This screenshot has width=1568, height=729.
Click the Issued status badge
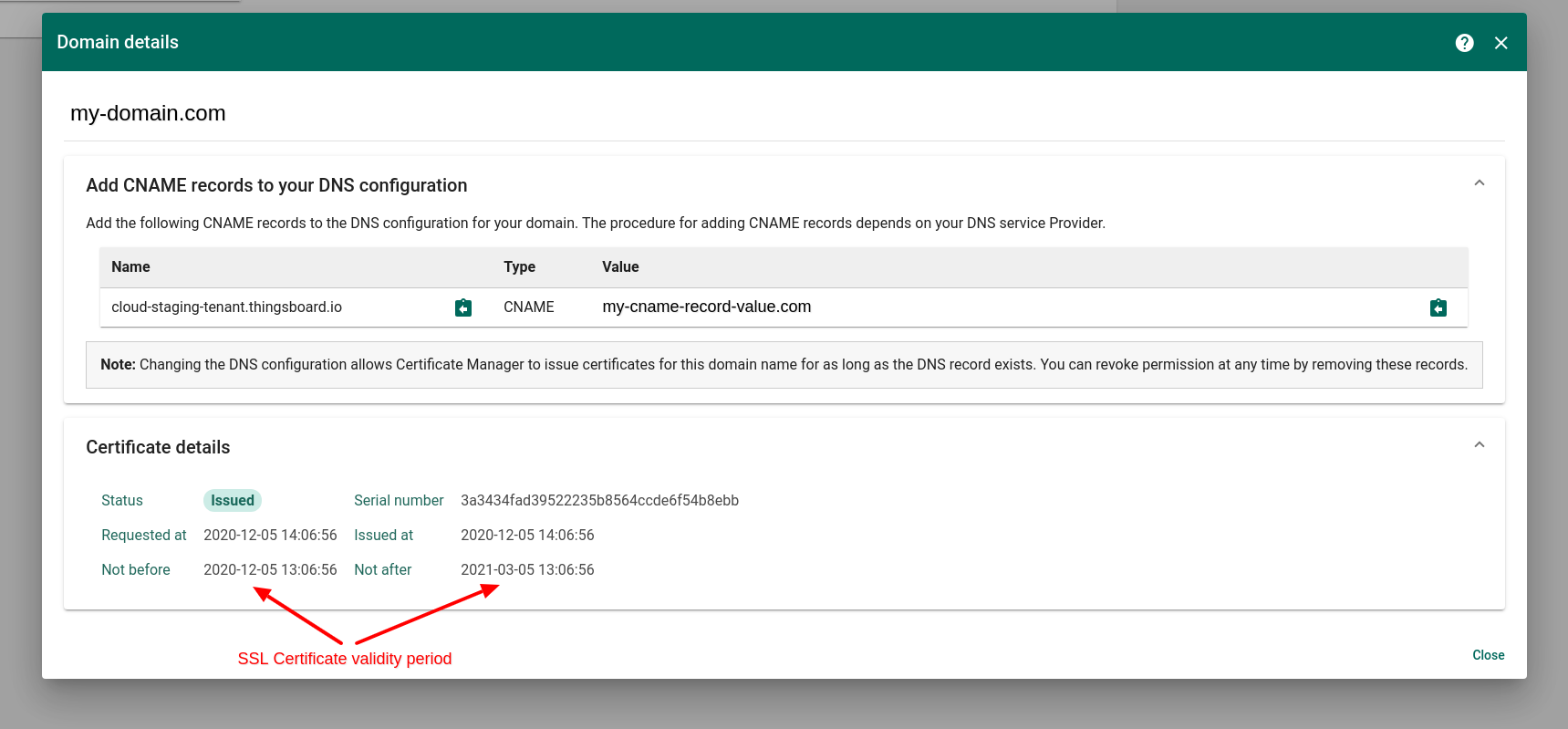coord(232,500)
